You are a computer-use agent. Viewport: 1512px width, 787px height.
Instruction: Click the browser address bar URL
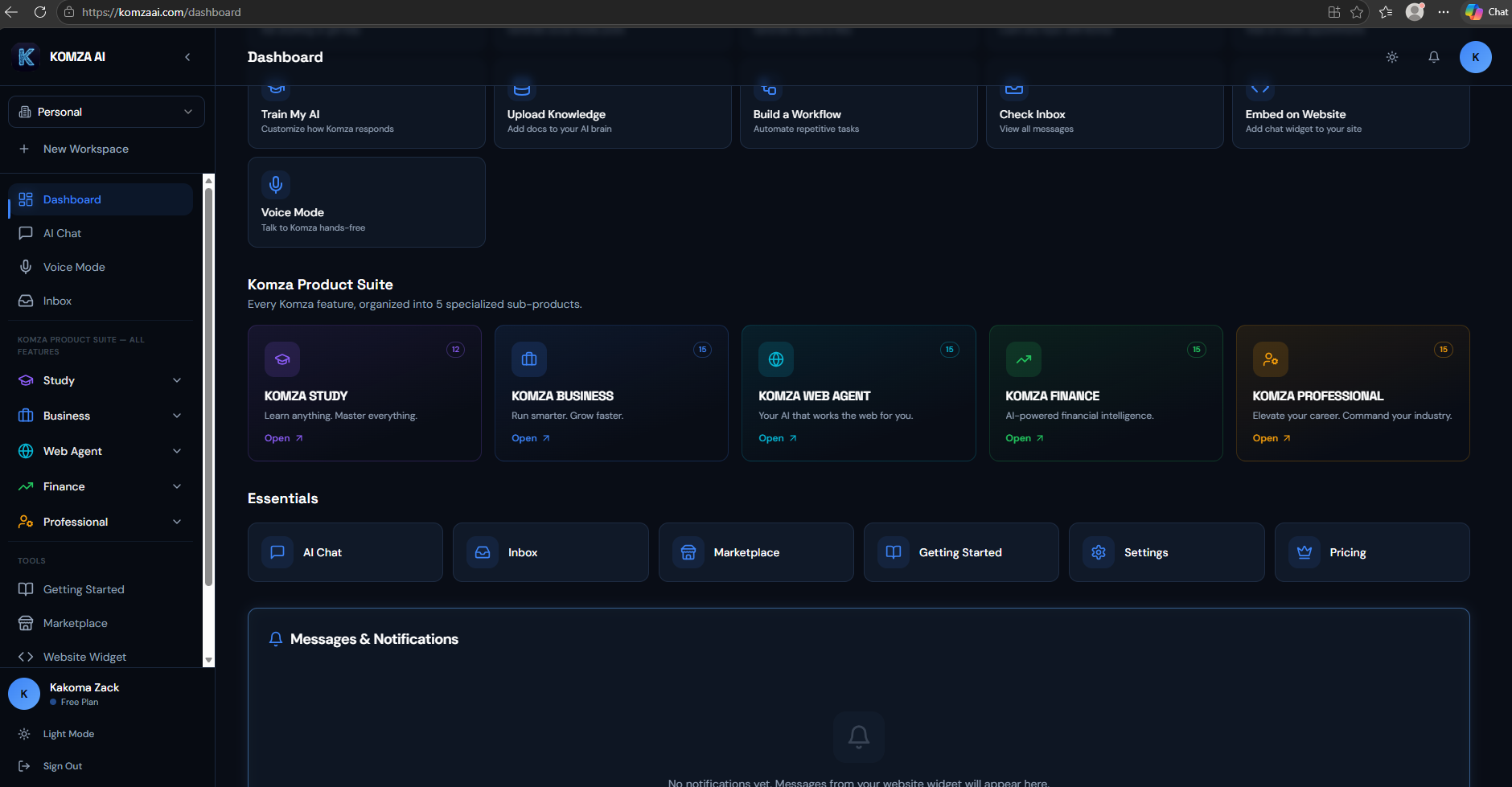(162, 12)
